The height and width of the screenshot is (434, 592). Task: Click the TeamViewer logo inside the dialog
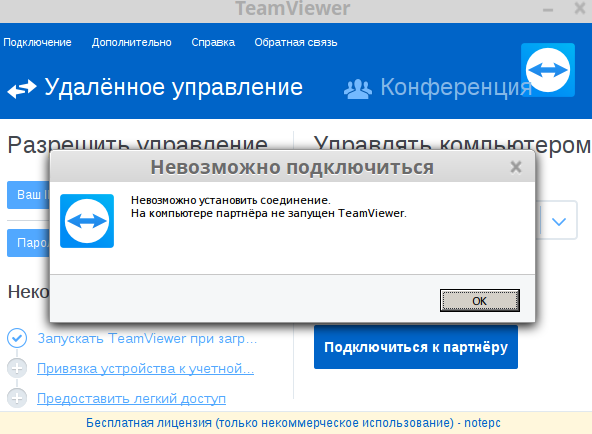pos(87,221)
